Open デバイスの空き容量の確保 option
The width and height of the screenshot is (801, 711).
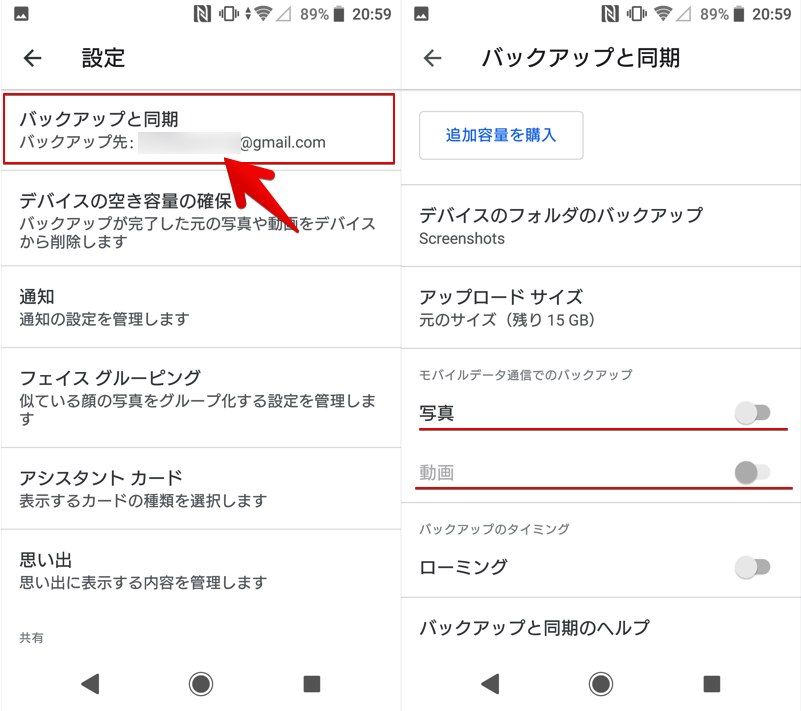click(200, 219)
